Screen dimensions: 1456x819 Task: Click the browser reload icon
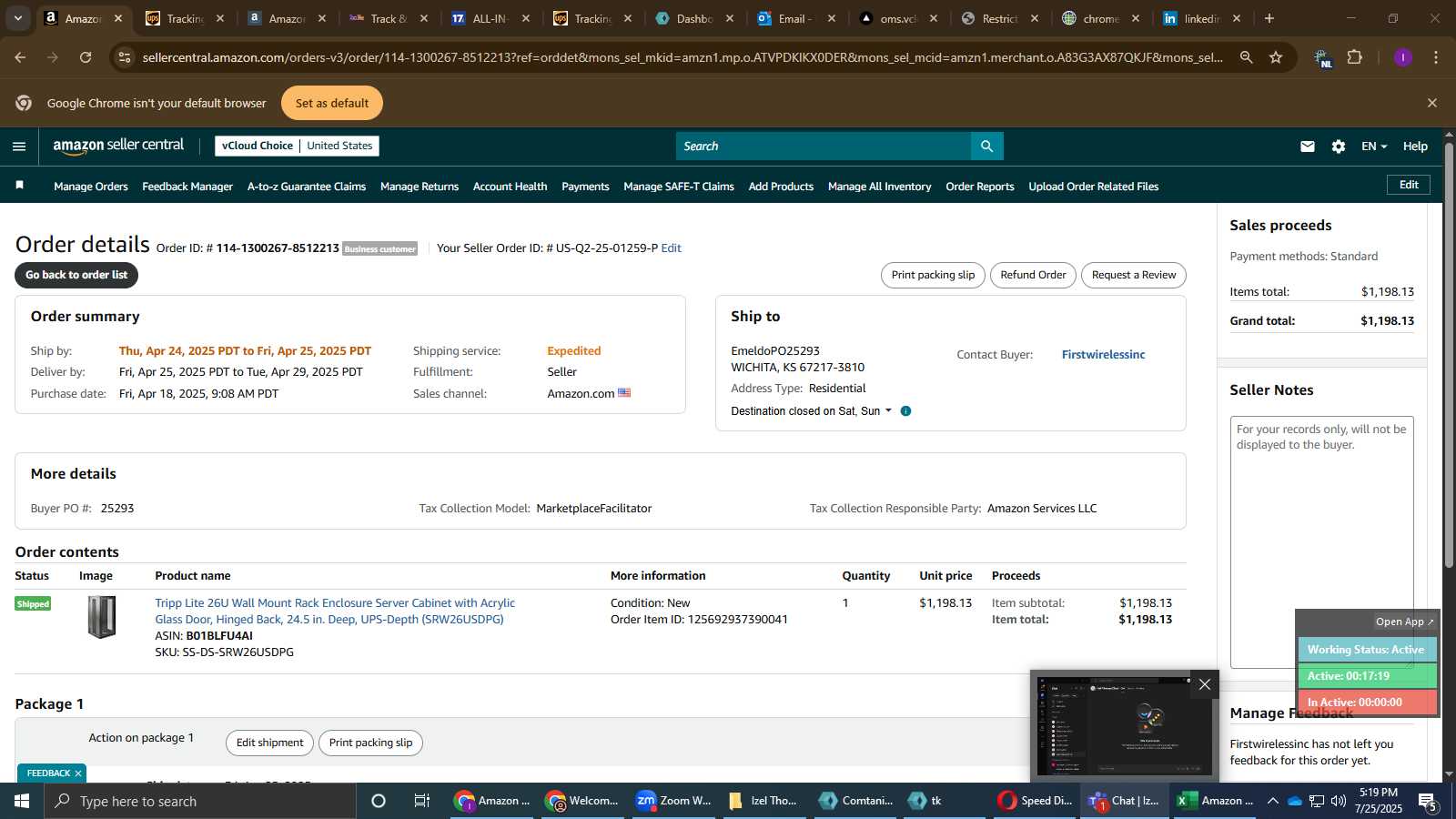pos(86,57)
